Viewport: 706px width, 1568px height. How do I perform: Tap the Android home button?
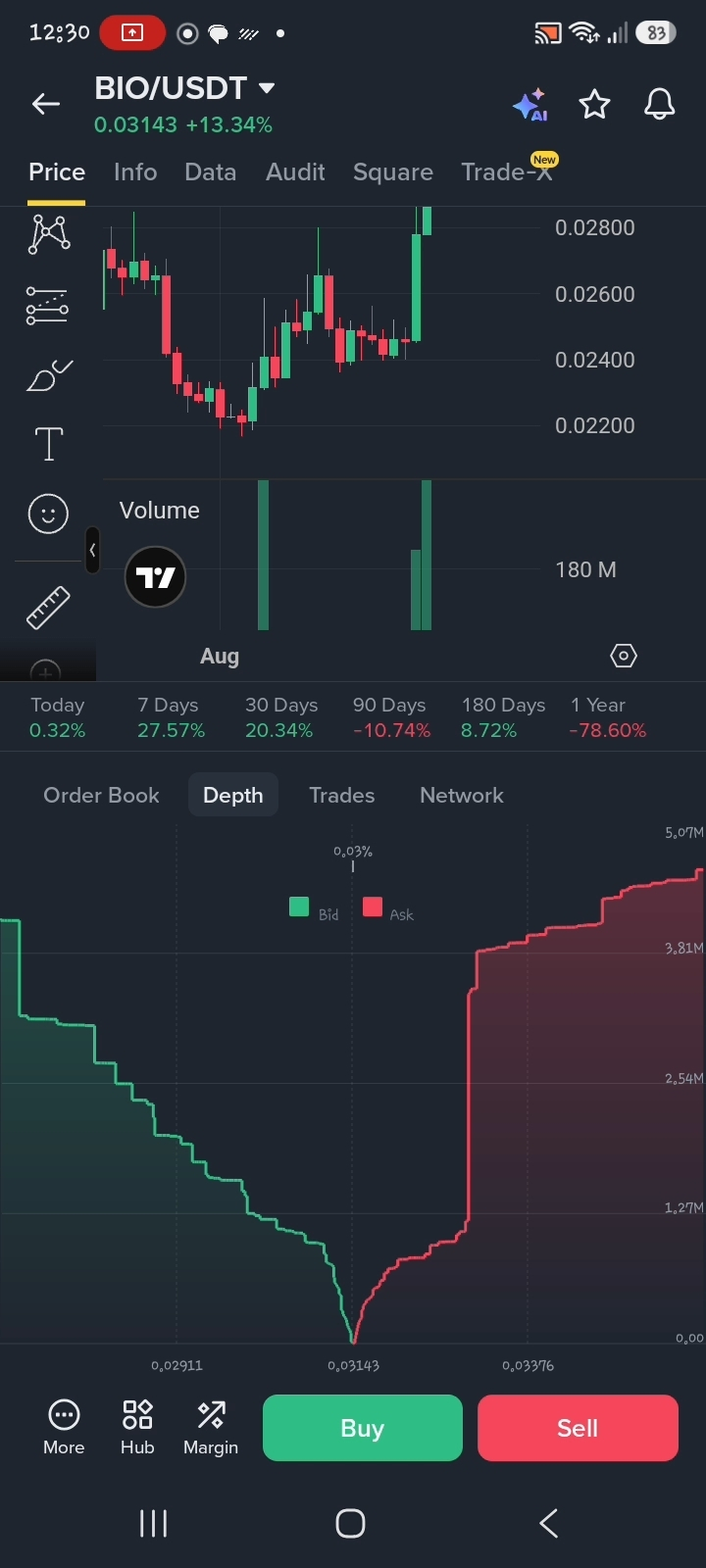tap(350, 1523)
